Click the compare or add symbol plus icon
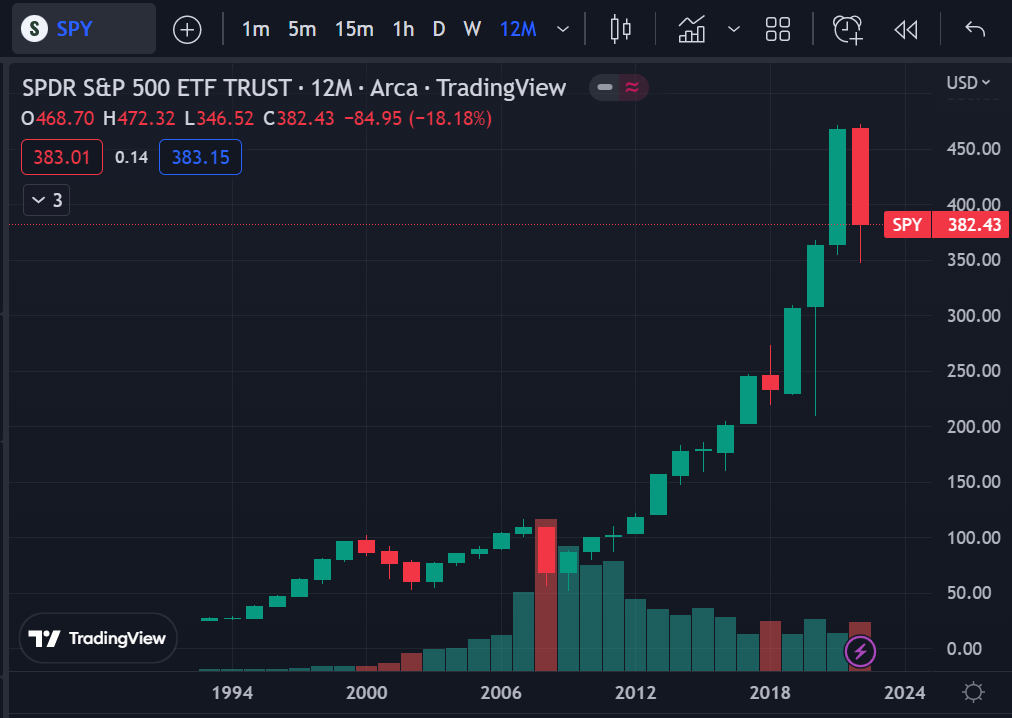 [187, 30]
